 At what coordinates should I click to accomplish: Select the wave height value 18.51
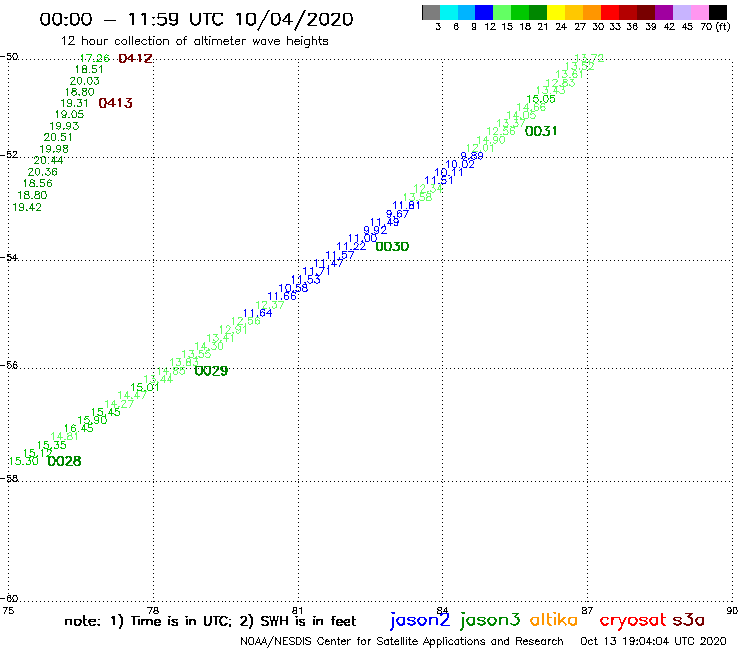[89, 69]
